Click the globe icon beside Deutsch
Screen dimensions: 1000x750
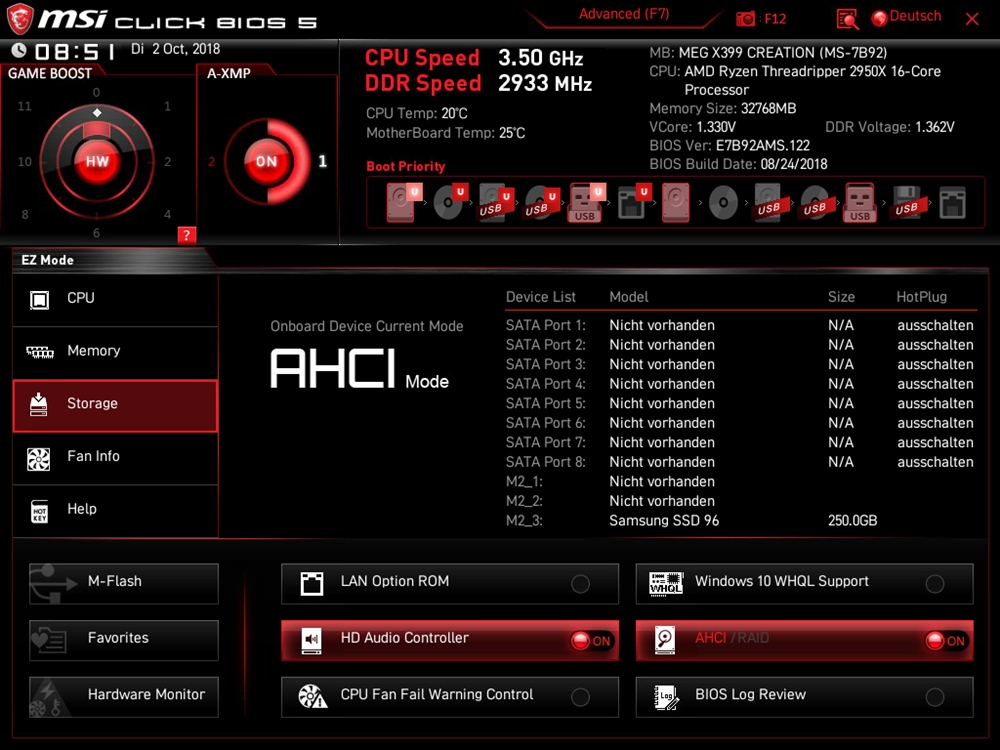pyautogui.click(x=880, y=18)
